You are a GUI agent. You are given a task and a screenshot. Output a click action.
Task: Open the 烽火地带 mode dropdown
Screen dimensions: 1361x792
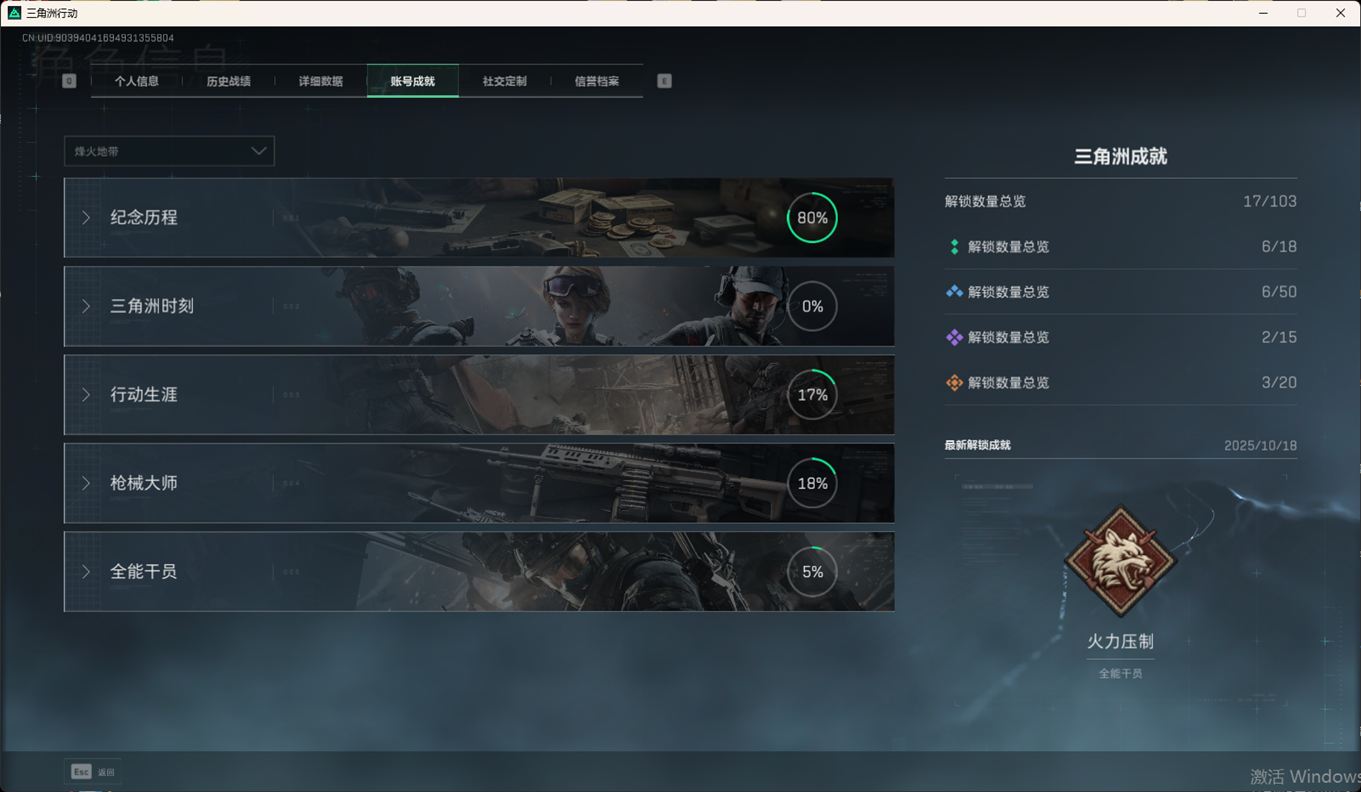169,151
